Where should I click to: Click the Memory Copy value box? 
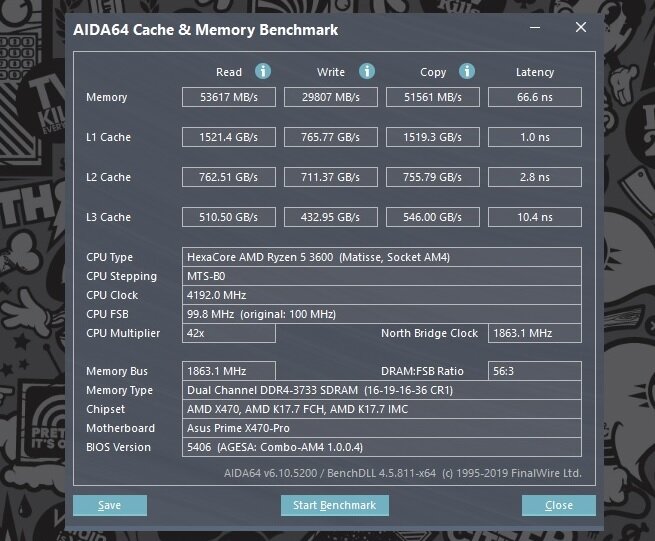[433, 97]
